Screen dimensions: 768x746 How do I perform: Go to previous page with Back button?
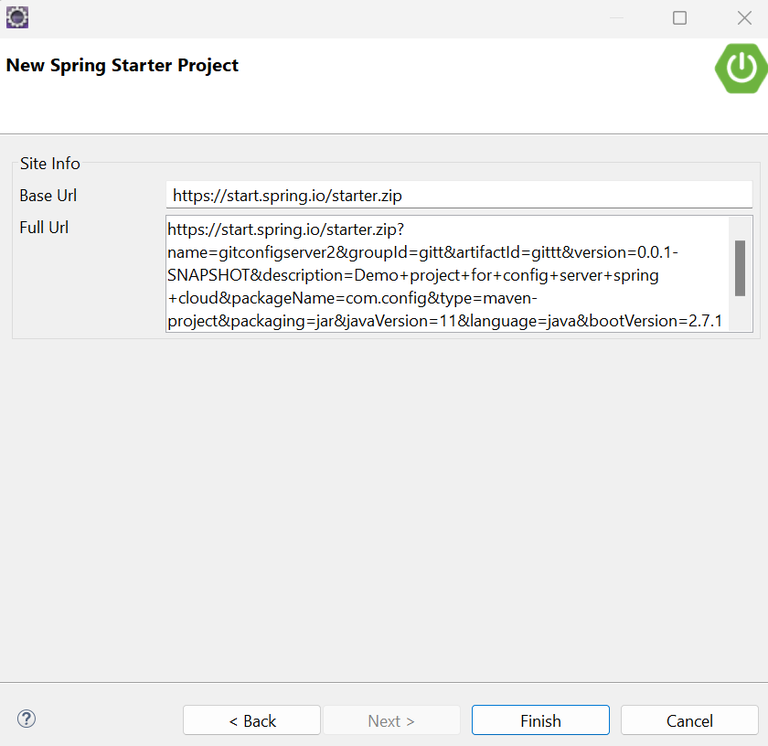tap(252, 720)
